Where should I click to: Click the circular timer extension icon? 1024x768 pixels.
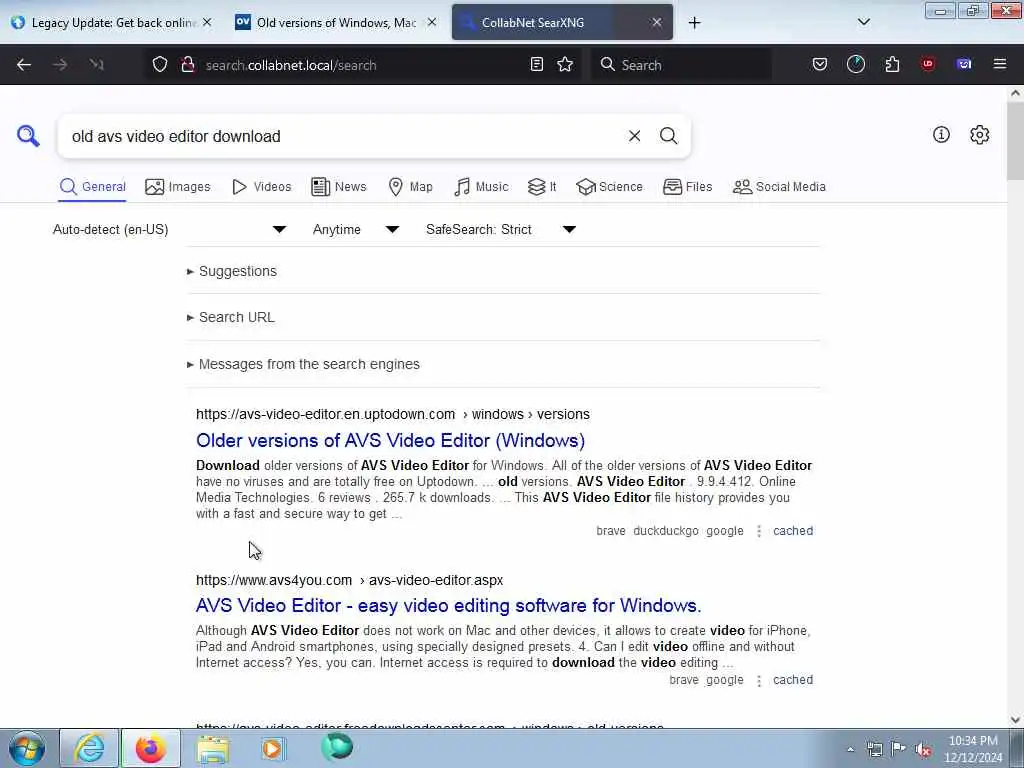(x=856, y=64)
